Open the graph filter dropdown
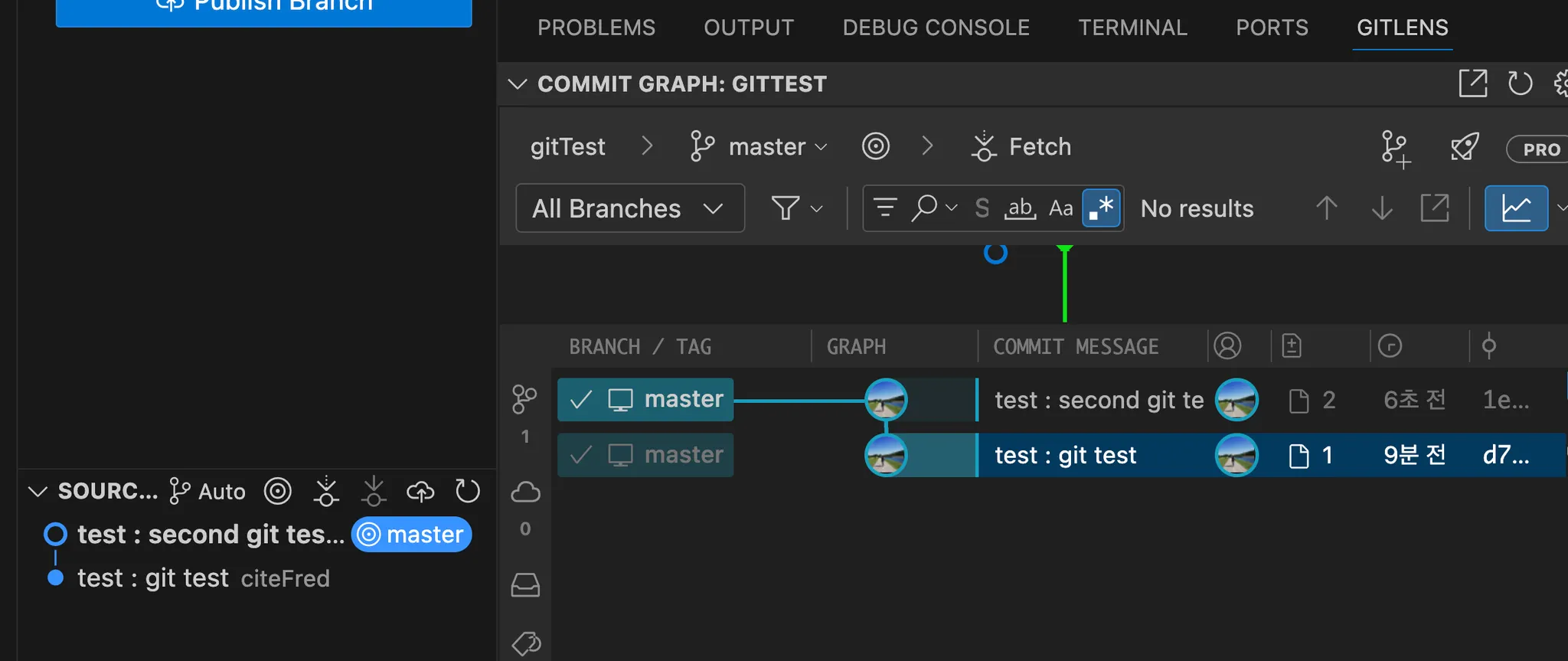1568x661 pixels. point(796,208)
